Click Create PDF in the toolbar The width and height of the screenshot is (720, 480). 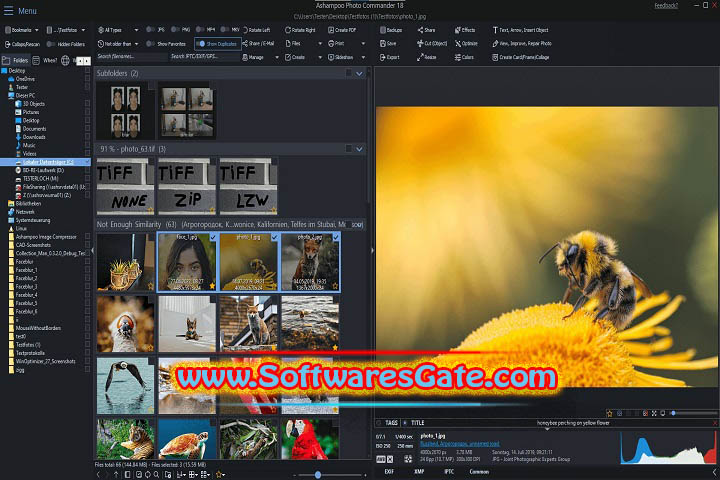342,30
